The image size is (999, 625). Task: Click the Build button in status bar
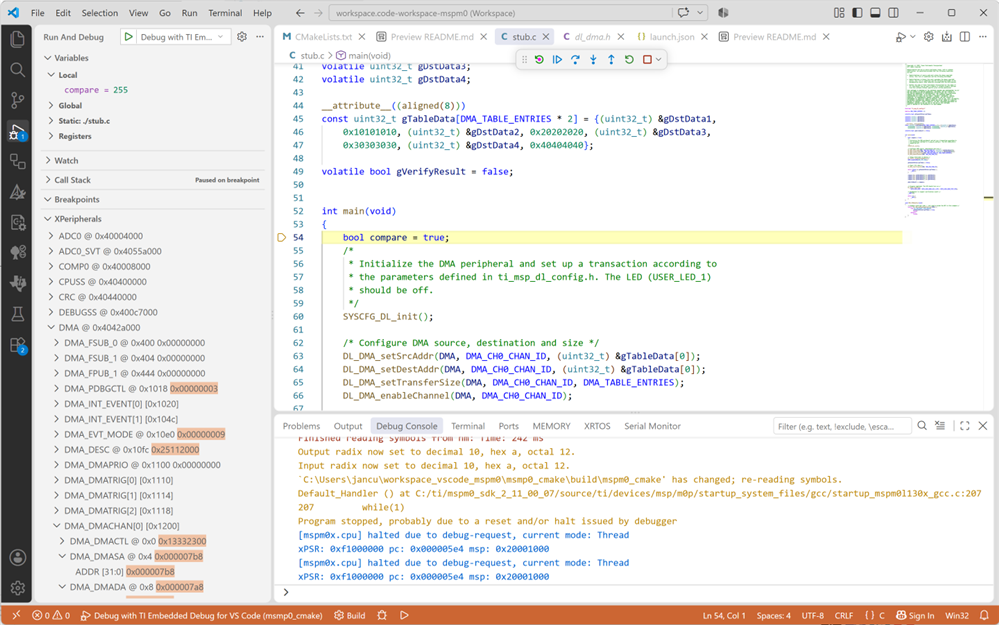click(x=350, y=615)
